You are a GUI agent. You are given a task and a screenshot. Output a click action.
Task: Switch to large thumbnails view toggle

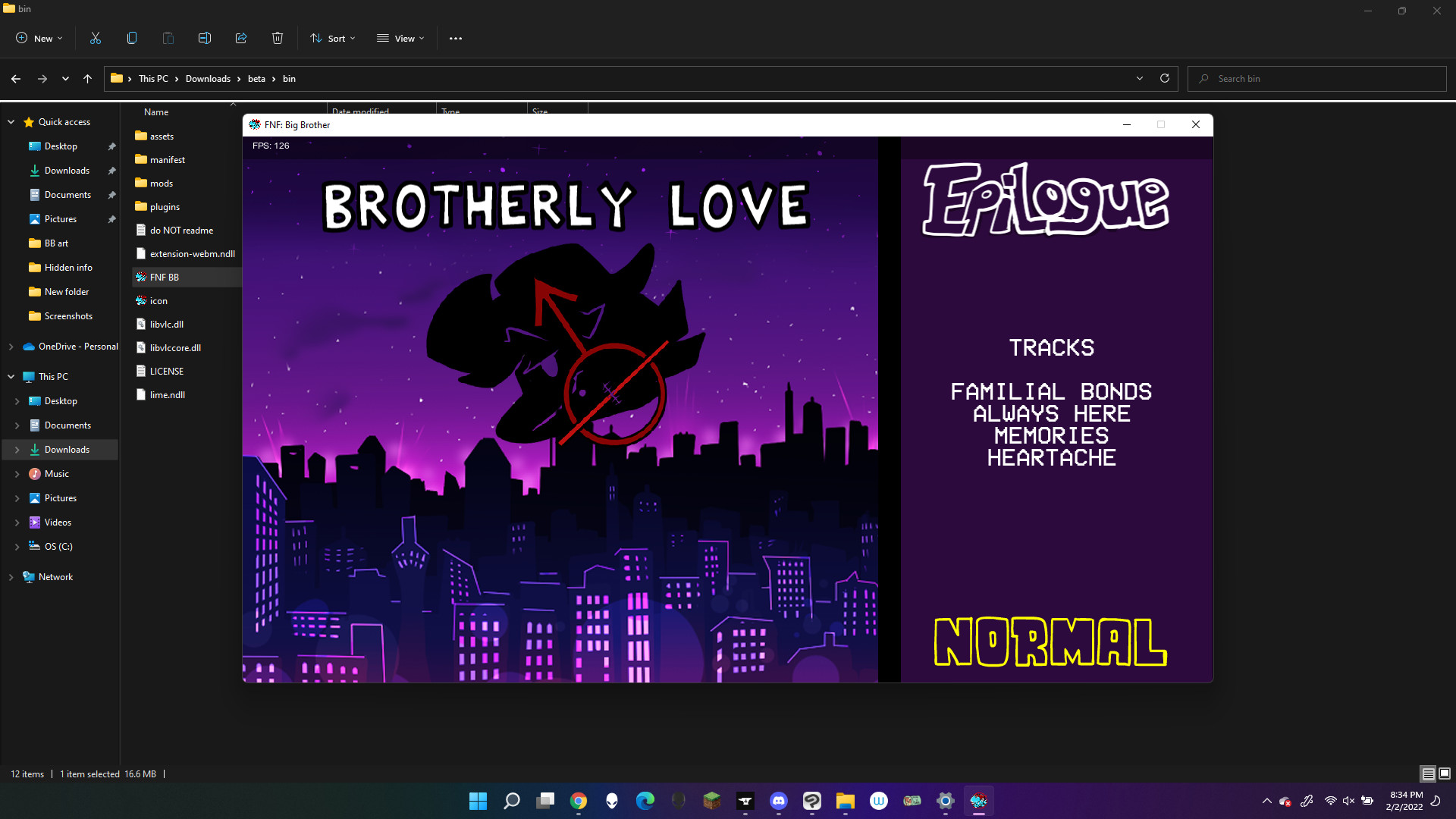[1445, 773]
